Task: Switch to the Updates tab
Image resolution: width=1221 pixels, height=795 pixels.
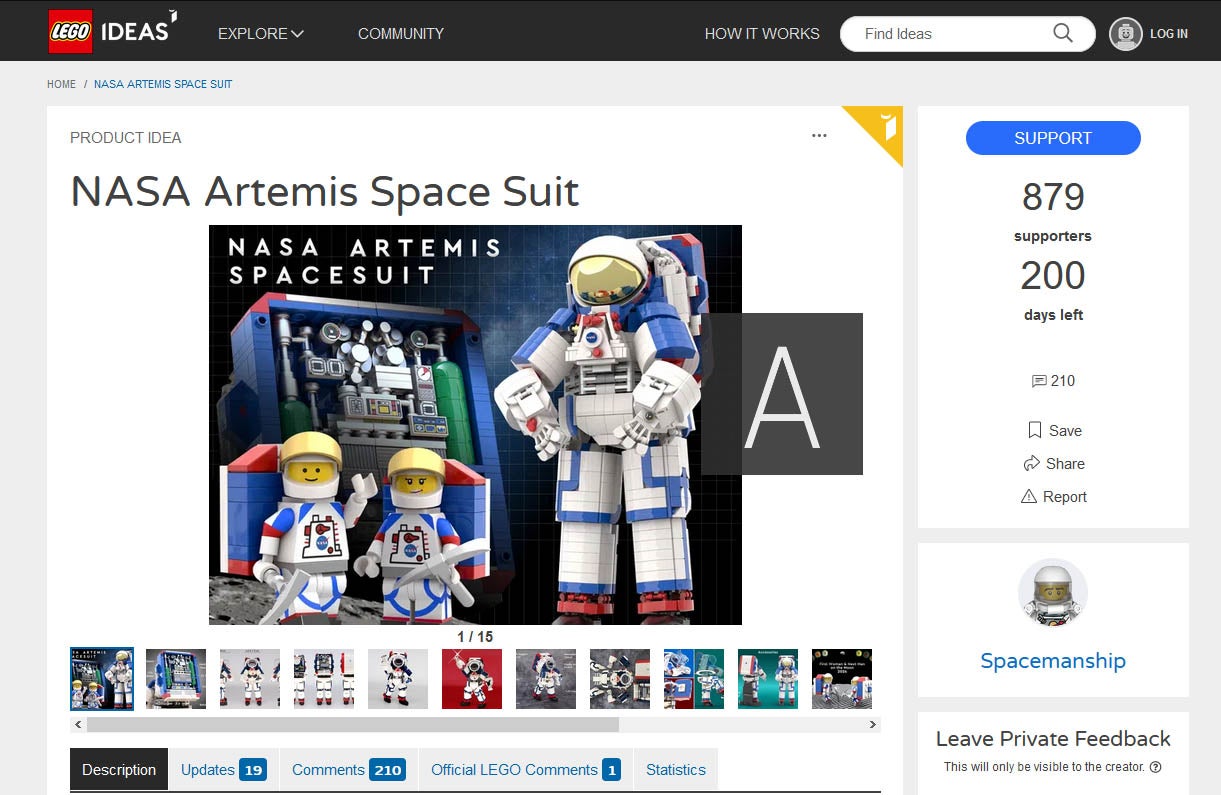Action: pos(223,770)
